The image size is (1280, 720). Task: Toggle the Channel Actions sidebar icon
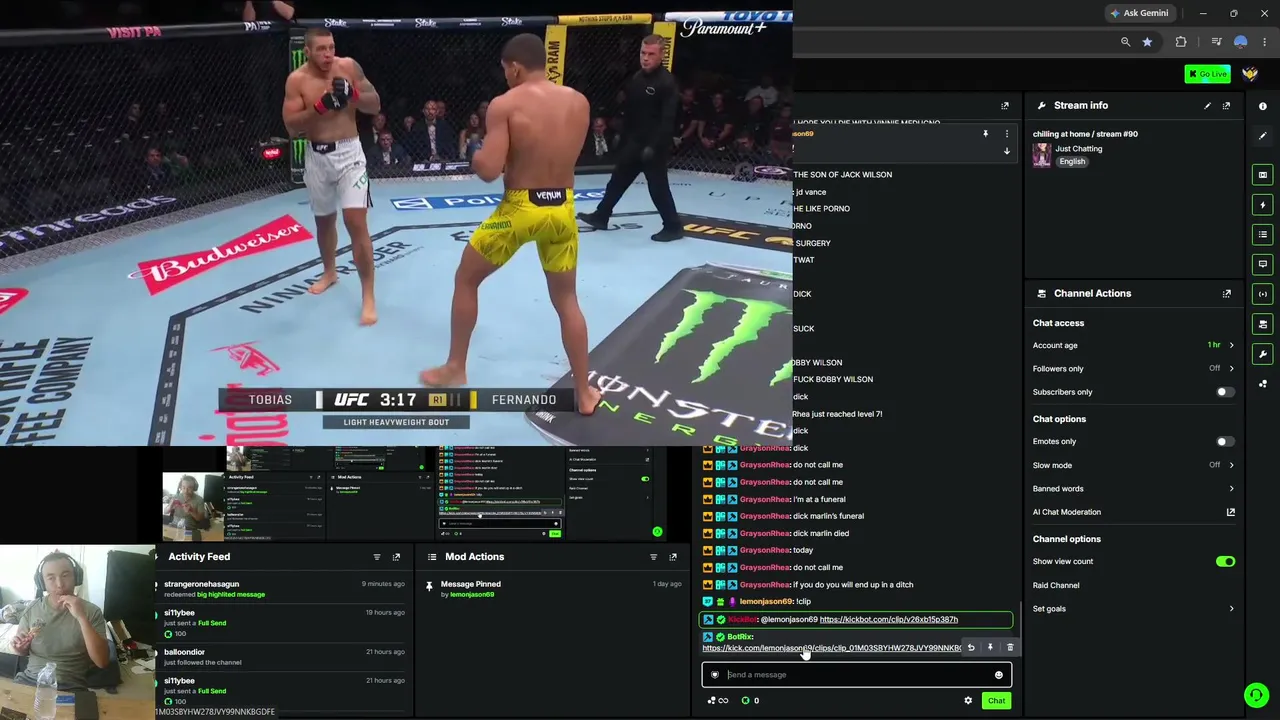pyautogui.click(x=1263, y=324)
